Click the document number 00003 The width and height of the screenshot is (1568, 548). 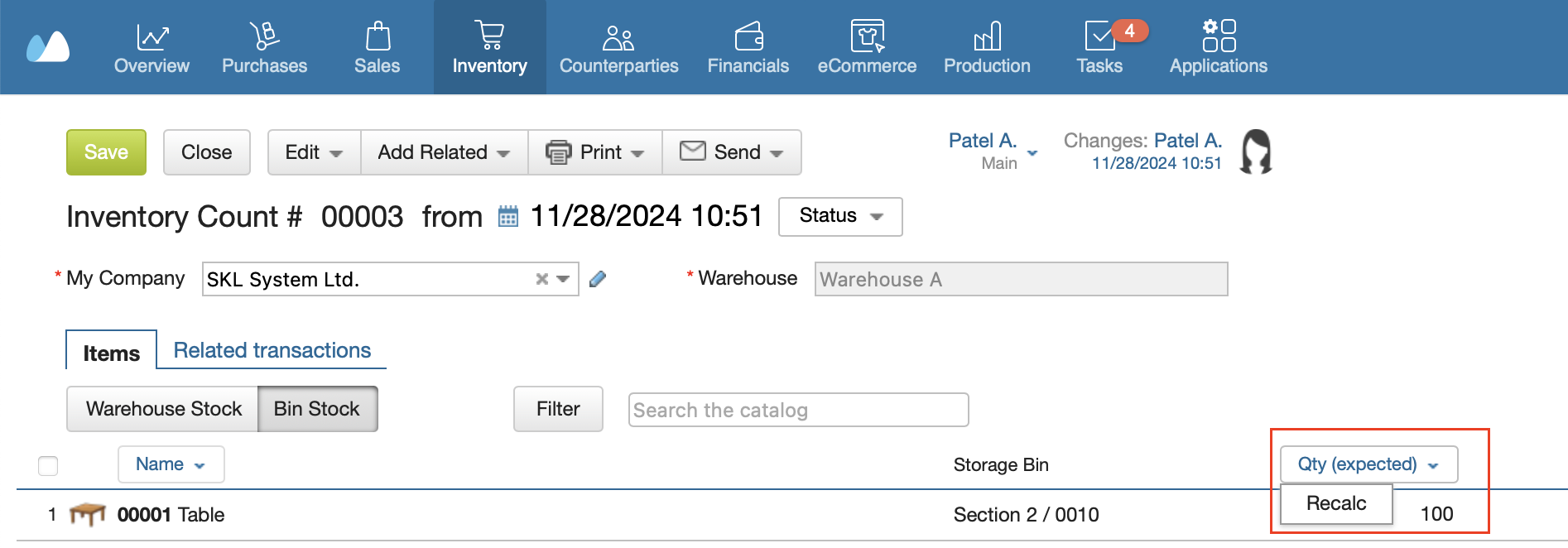coord(362,217)
